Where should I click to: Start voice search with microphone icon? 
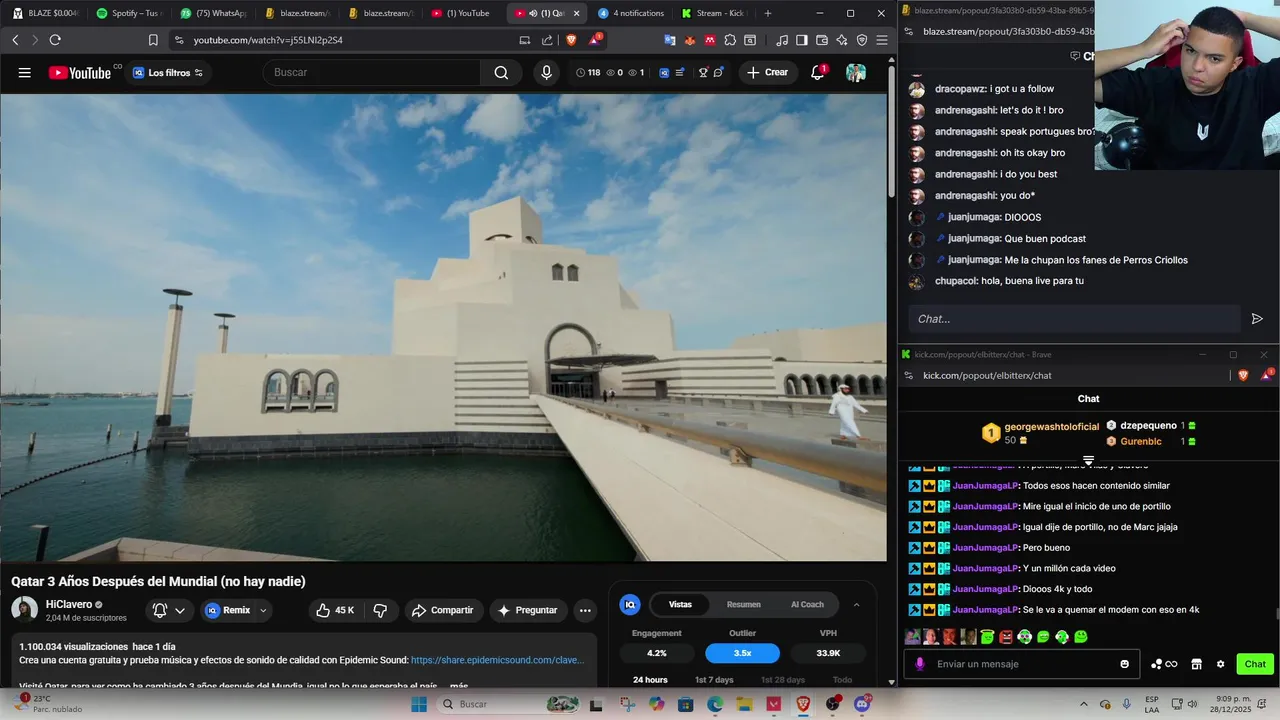click(546, 73)
